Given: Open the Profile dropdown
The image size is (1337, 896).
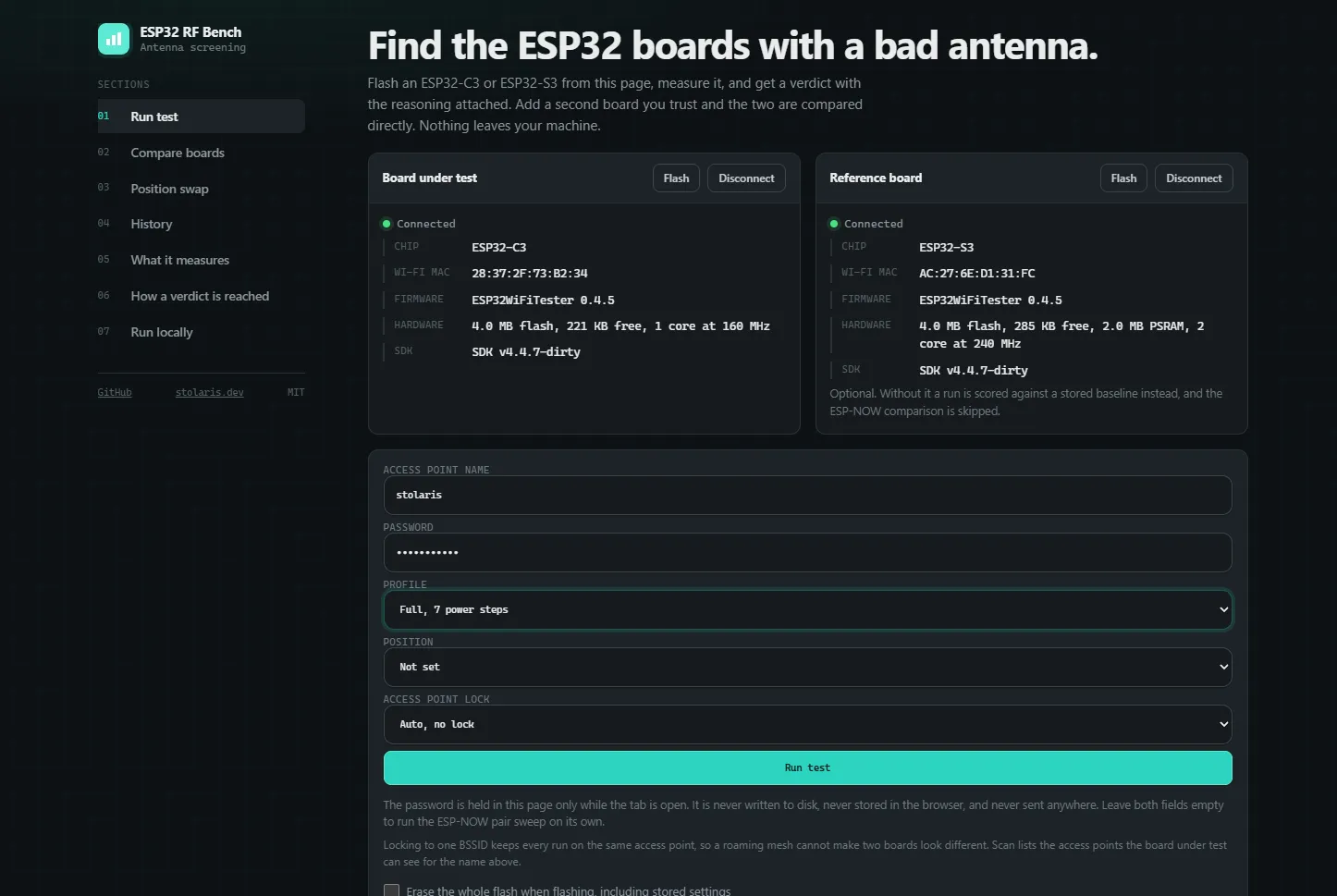Looking at the screenshot, I should (807, 609).
